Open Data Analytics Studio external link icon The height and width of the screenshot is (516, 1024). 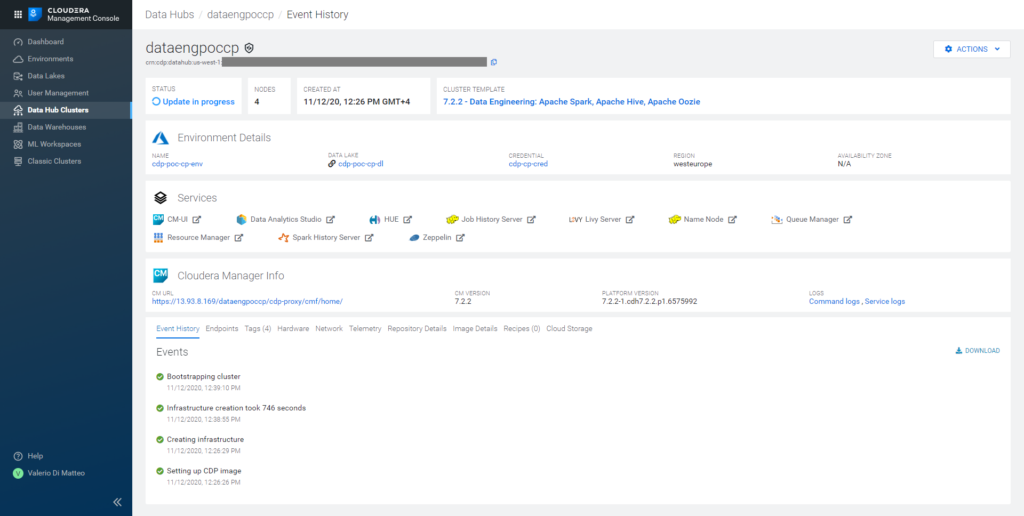(x=330, y=219)
